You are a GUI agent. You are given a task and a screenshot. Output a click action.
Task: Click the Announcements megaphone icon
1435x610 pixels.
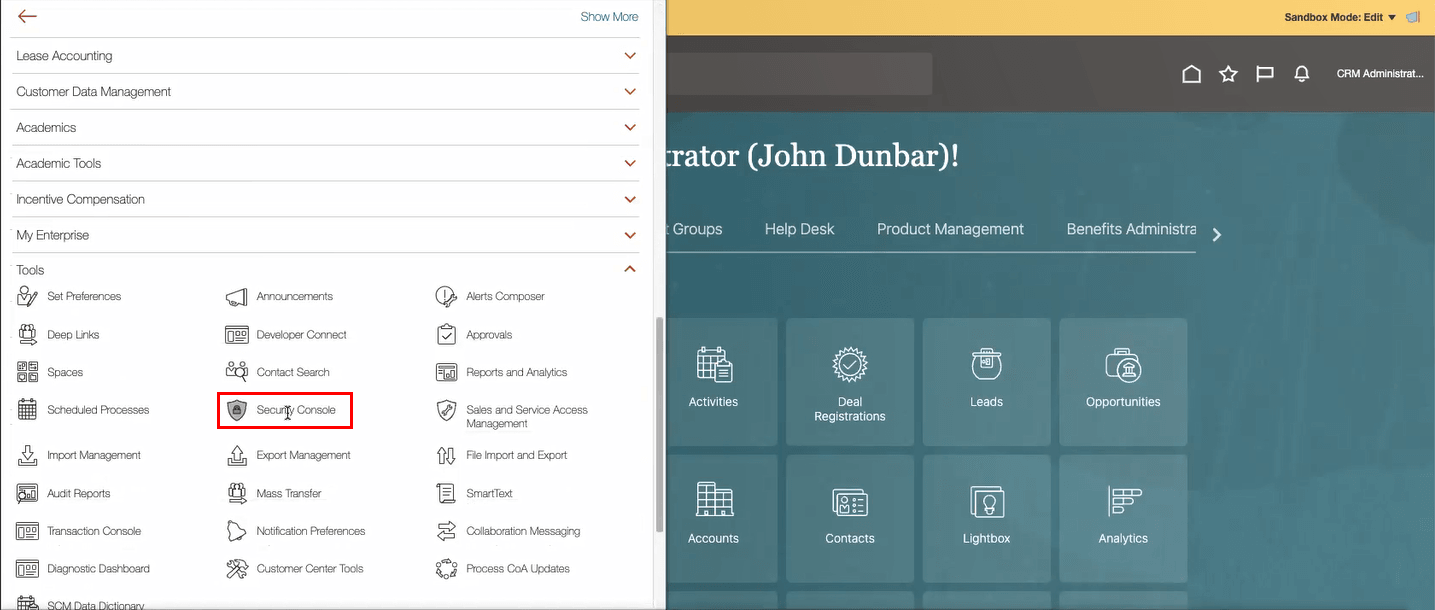pos(237,297)
